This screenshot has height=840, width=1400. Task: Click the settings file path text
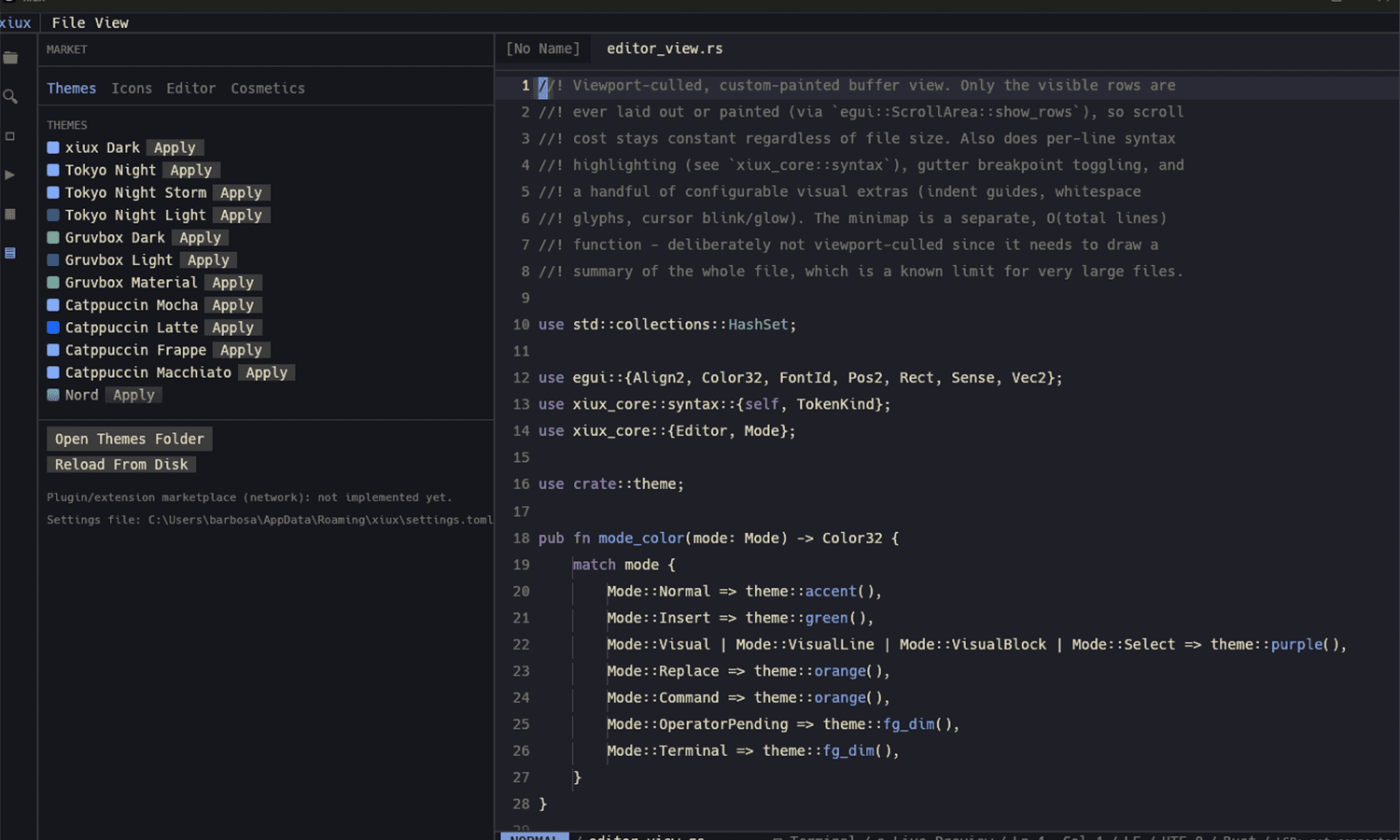click(270, 520)
